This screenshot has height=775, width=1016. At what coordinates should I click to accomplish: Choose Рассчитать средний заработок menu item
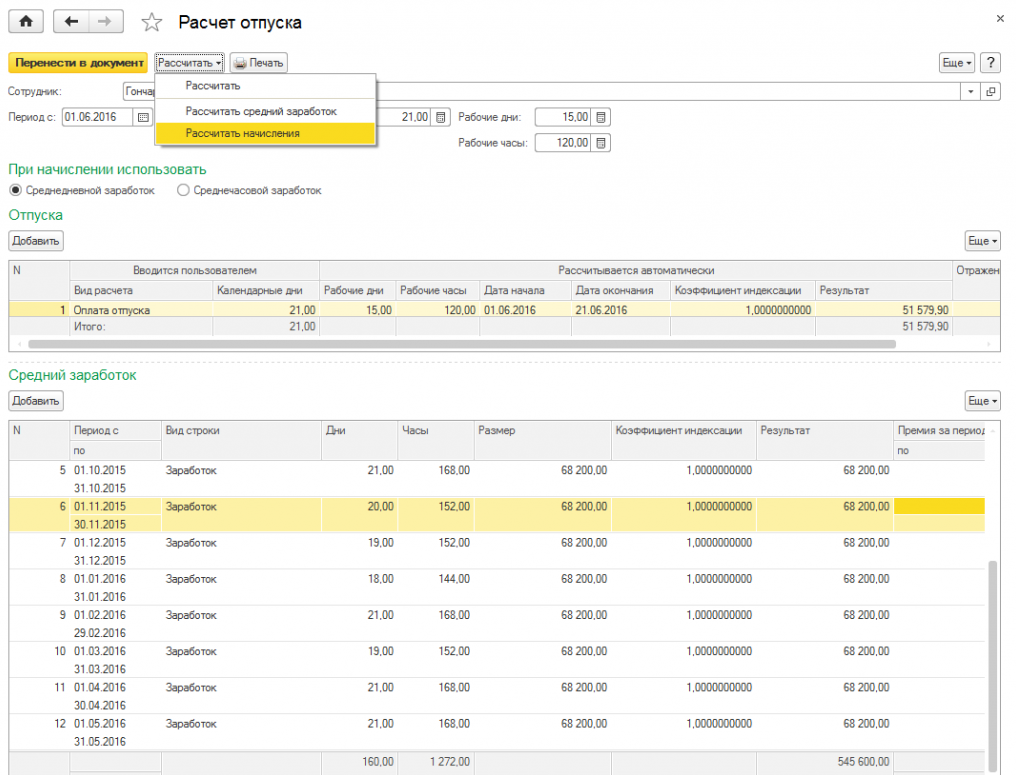261,111
